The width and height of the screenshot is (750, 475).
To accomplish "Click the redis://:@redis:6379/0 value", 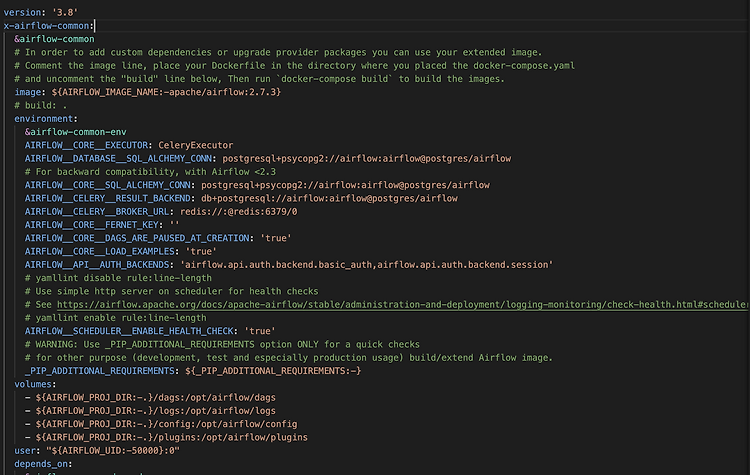I will point(238,211).
